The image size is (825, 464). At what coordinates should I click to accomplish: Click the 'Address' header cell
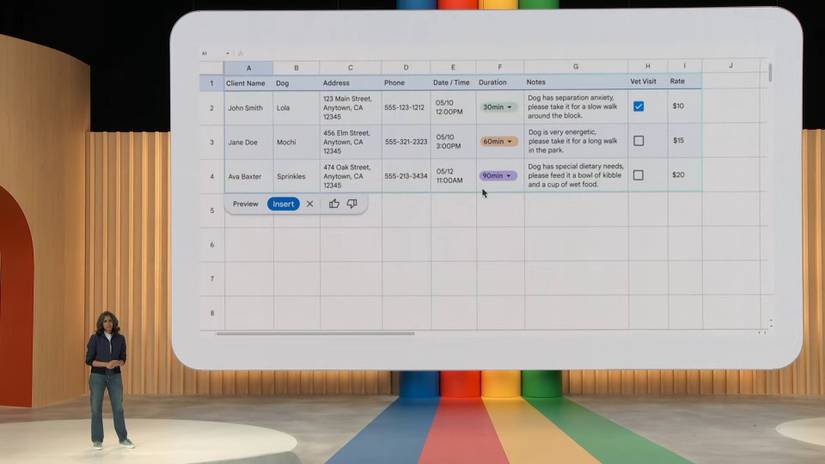[x=350, y=83]
